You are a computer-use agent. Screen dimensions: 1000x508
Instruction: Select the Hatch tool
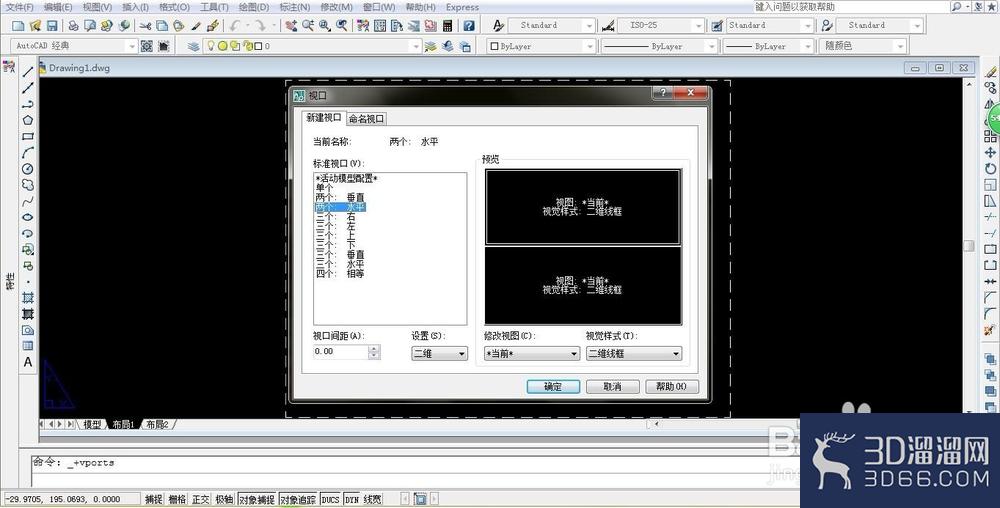click(x=27, y=298)
